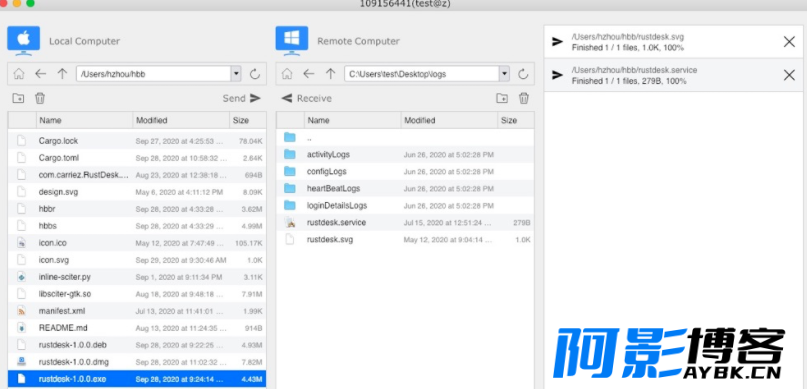The height and width of the screenshot is (389, 807).
Task: Create new folder in Local Computer pane
Action: pos(19,98)
